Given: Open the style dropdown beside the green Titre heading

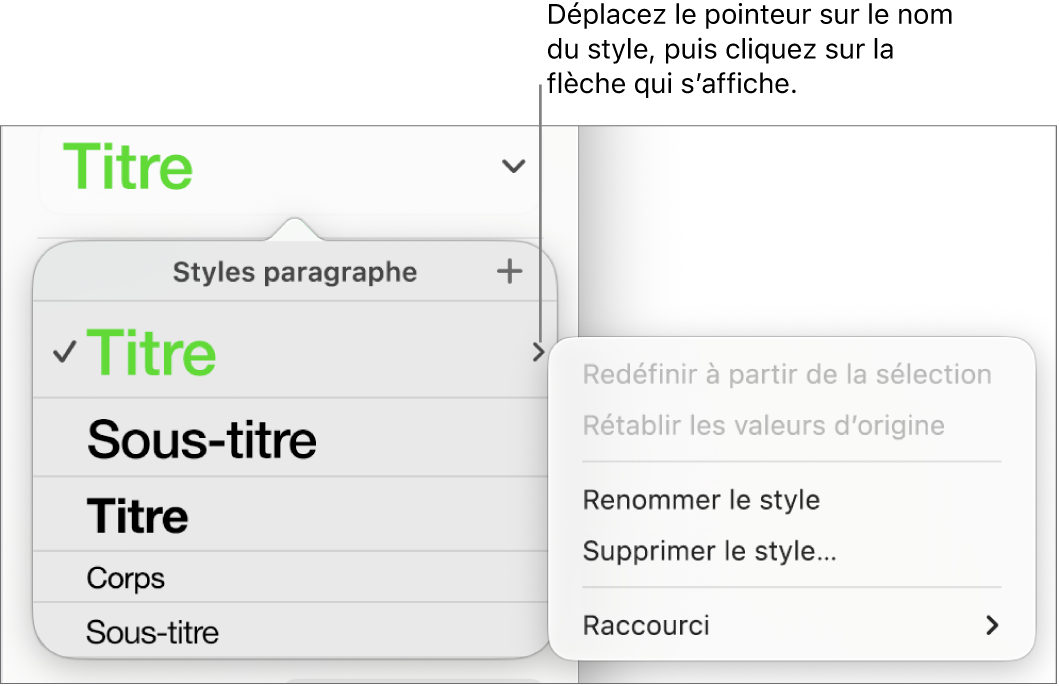Looking at the screenshot, I should tap(512, 166).
